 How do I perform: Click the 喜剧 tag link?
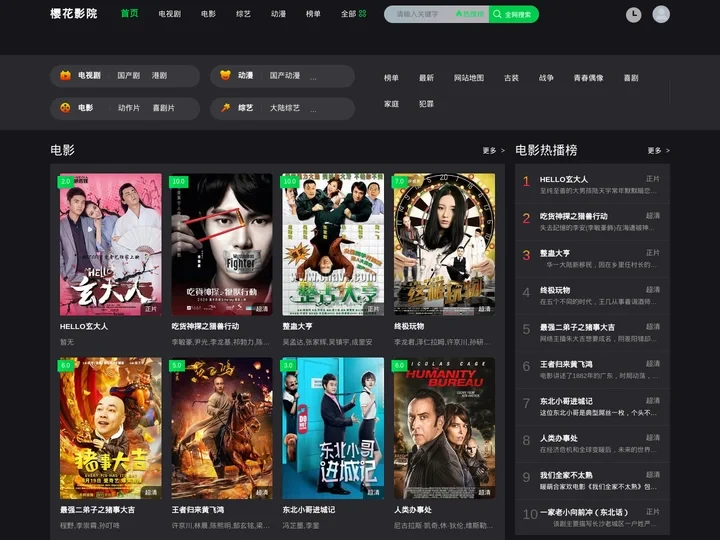pyautogui.click(x=631, y=78)
